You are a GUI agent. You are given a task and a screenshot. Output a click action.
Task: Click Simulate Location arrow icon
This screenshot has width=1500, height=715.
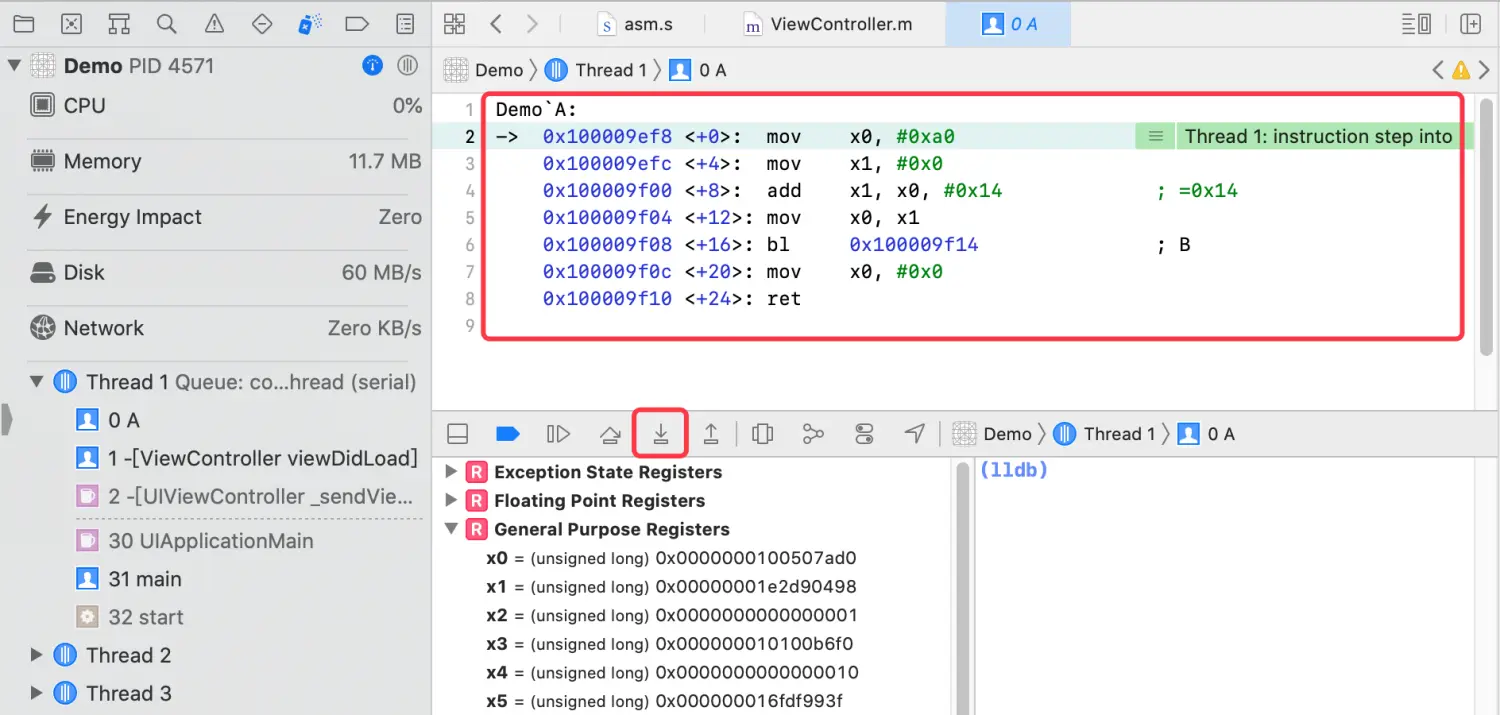(915, 433)
